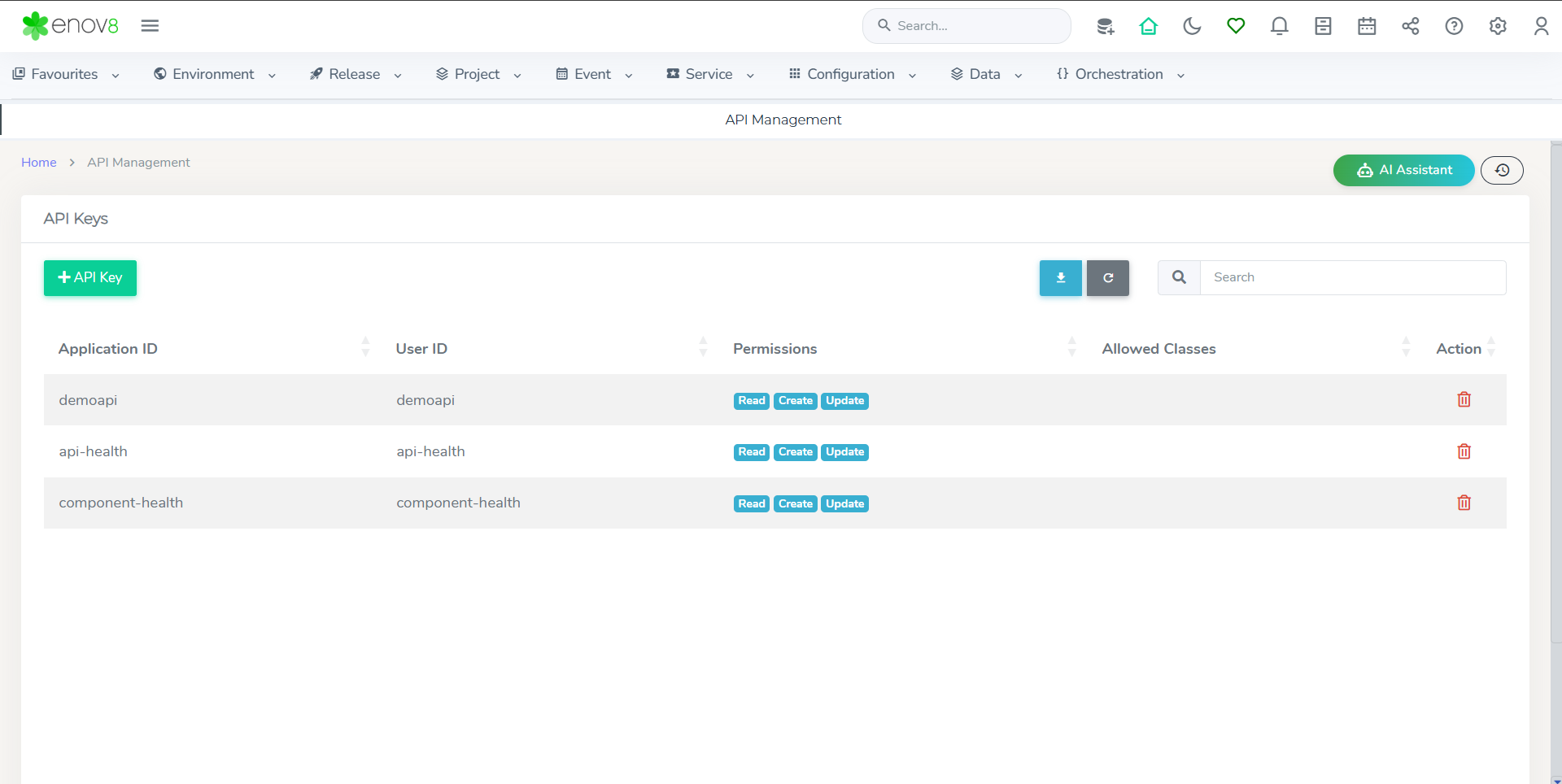Refresh the API keys table
The image size is (1562, 784).
click(1107, 278)
